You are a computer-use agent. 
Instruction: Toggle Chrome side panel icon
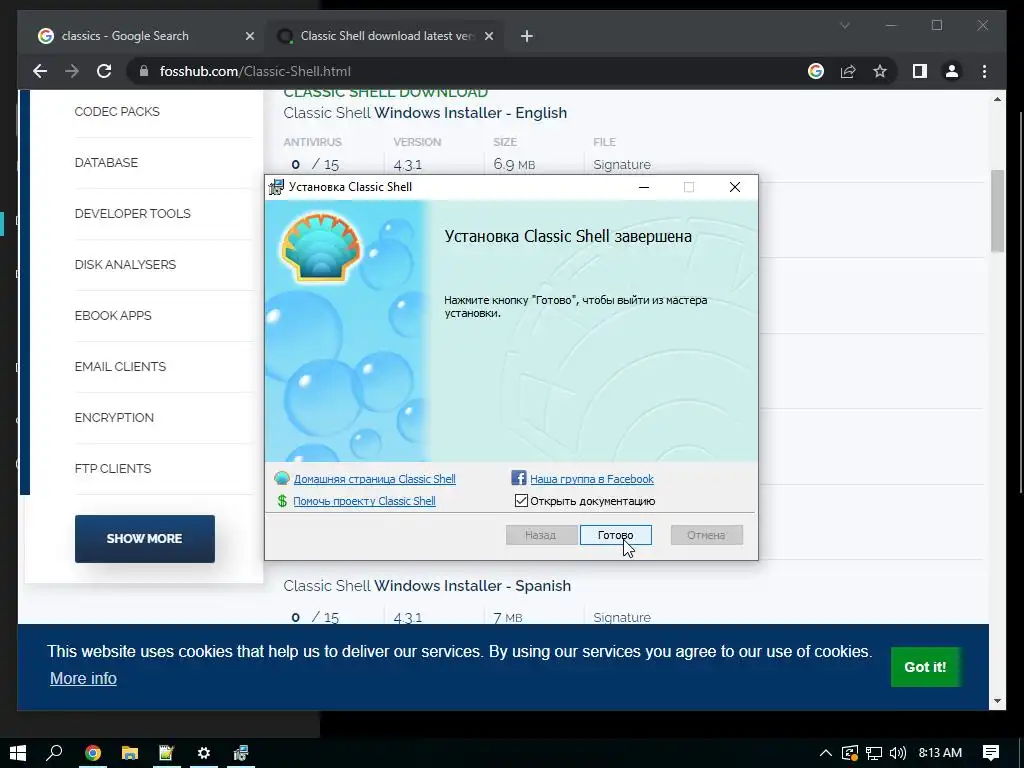point(920,71)
